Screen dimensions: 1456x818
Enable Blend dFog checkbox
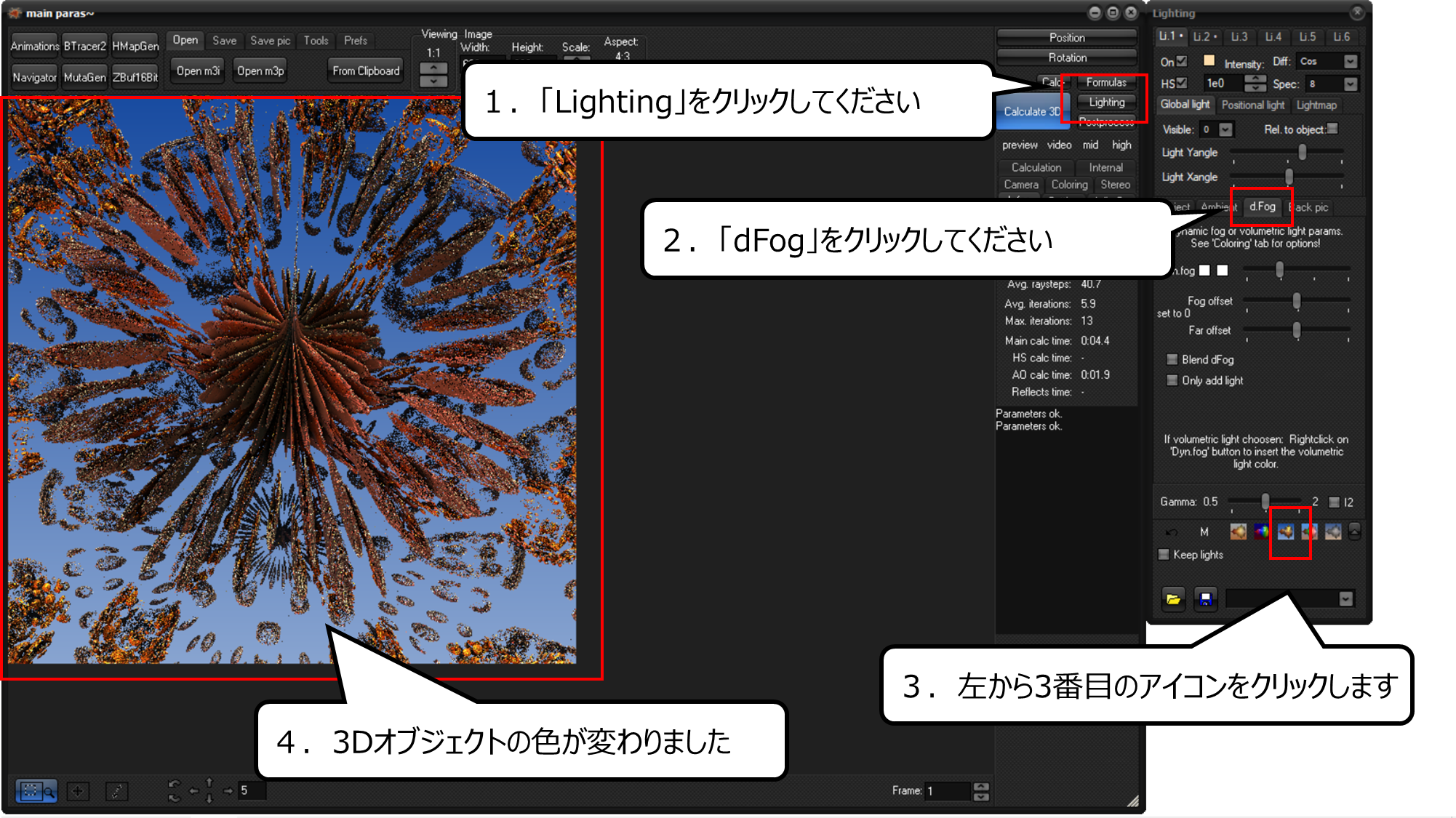(1172, 359)
